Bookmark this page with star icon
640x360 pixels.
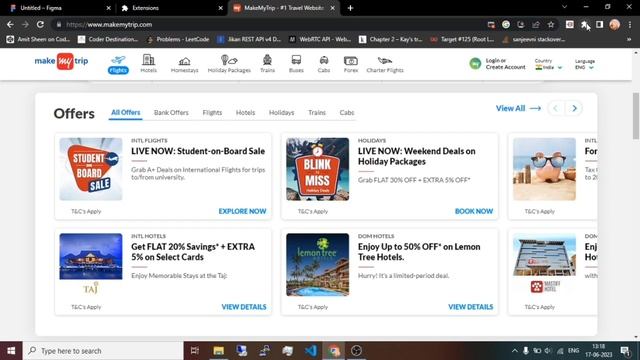(x=551, y=24)
